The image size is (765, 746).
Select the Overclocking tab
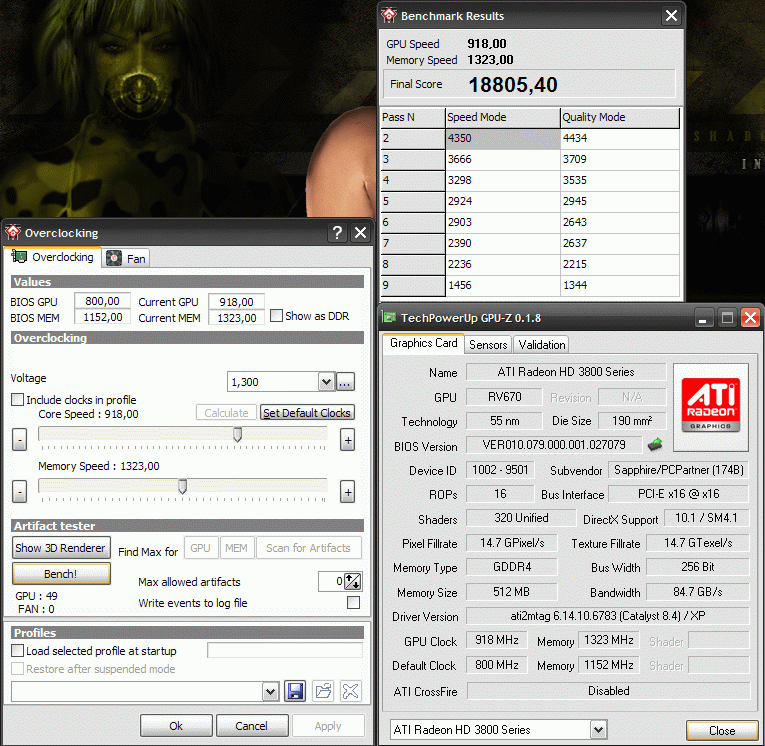pyautogui.click(x=53, y=257)
